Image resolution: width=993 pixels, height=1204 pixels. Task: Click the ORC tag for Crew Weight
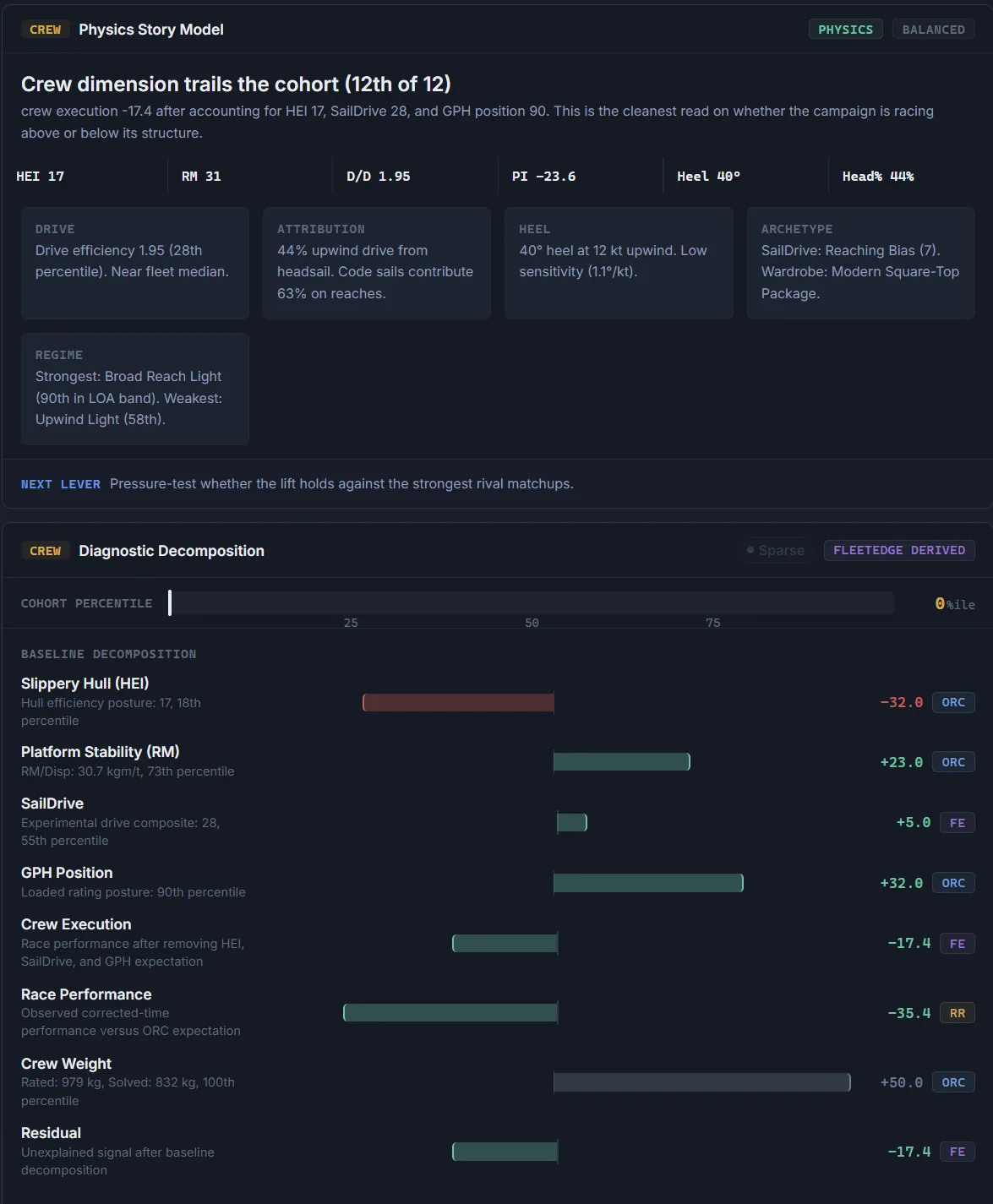[953, 1082]
